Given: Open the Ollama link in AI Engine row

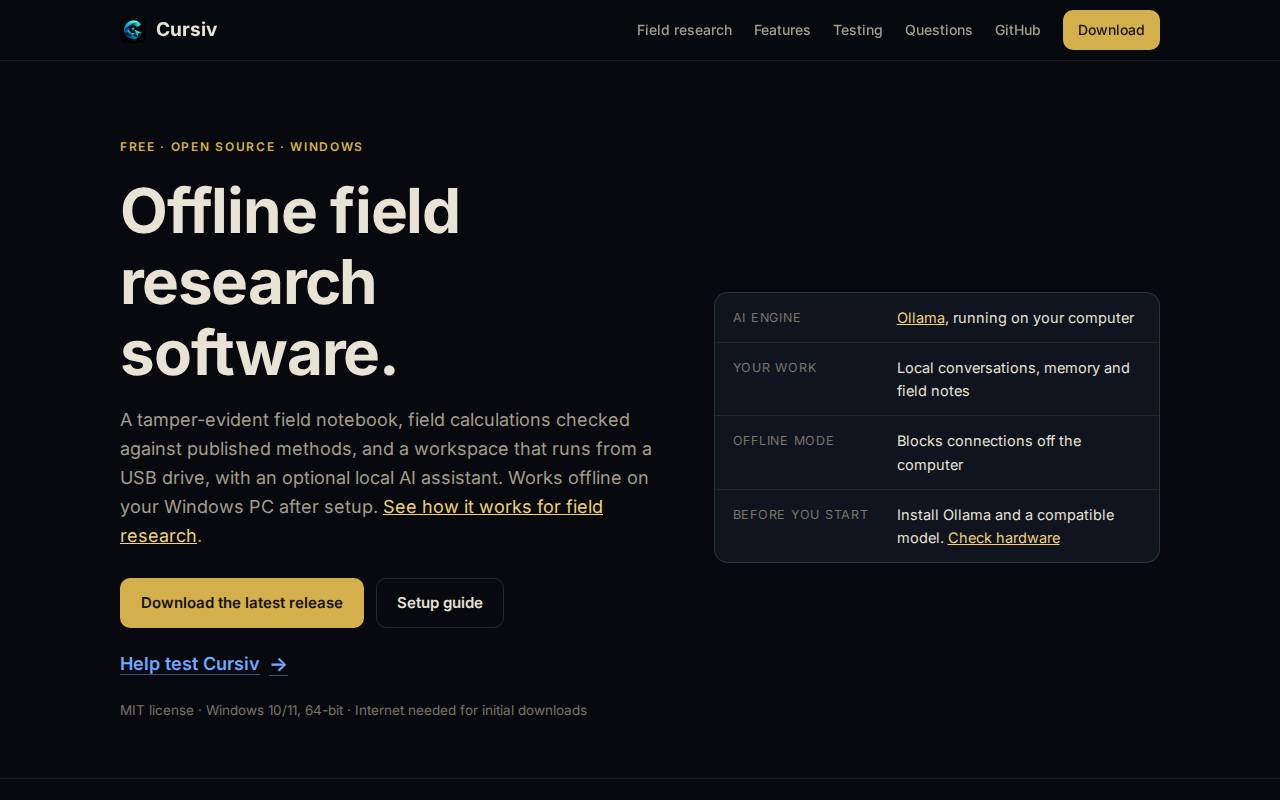Looking at the screenshot, I should coord(920,318).
